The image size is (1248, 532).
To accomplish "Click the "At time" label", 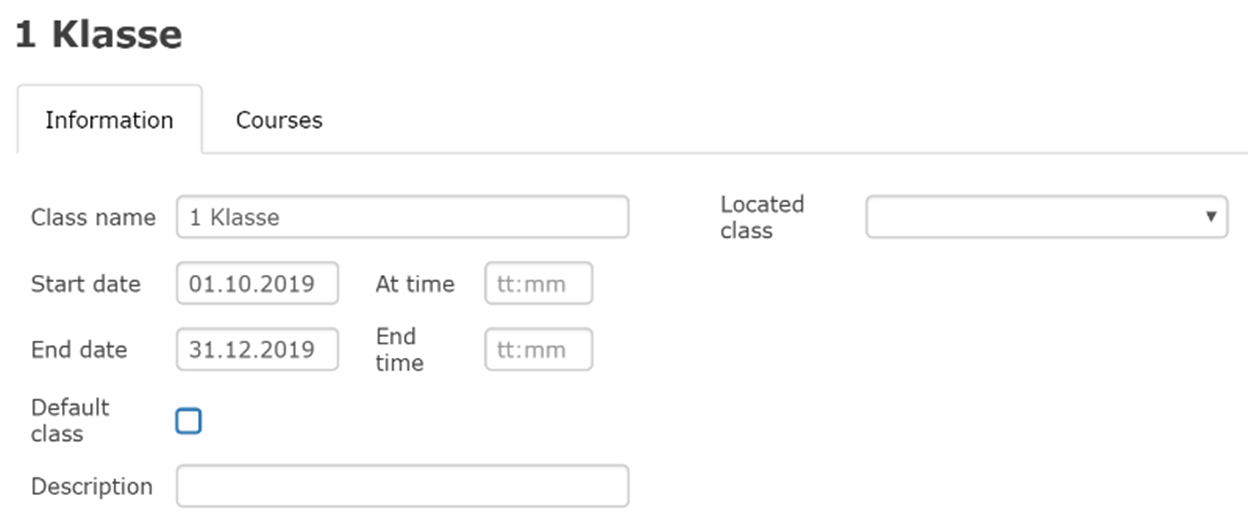I will 414,284.
